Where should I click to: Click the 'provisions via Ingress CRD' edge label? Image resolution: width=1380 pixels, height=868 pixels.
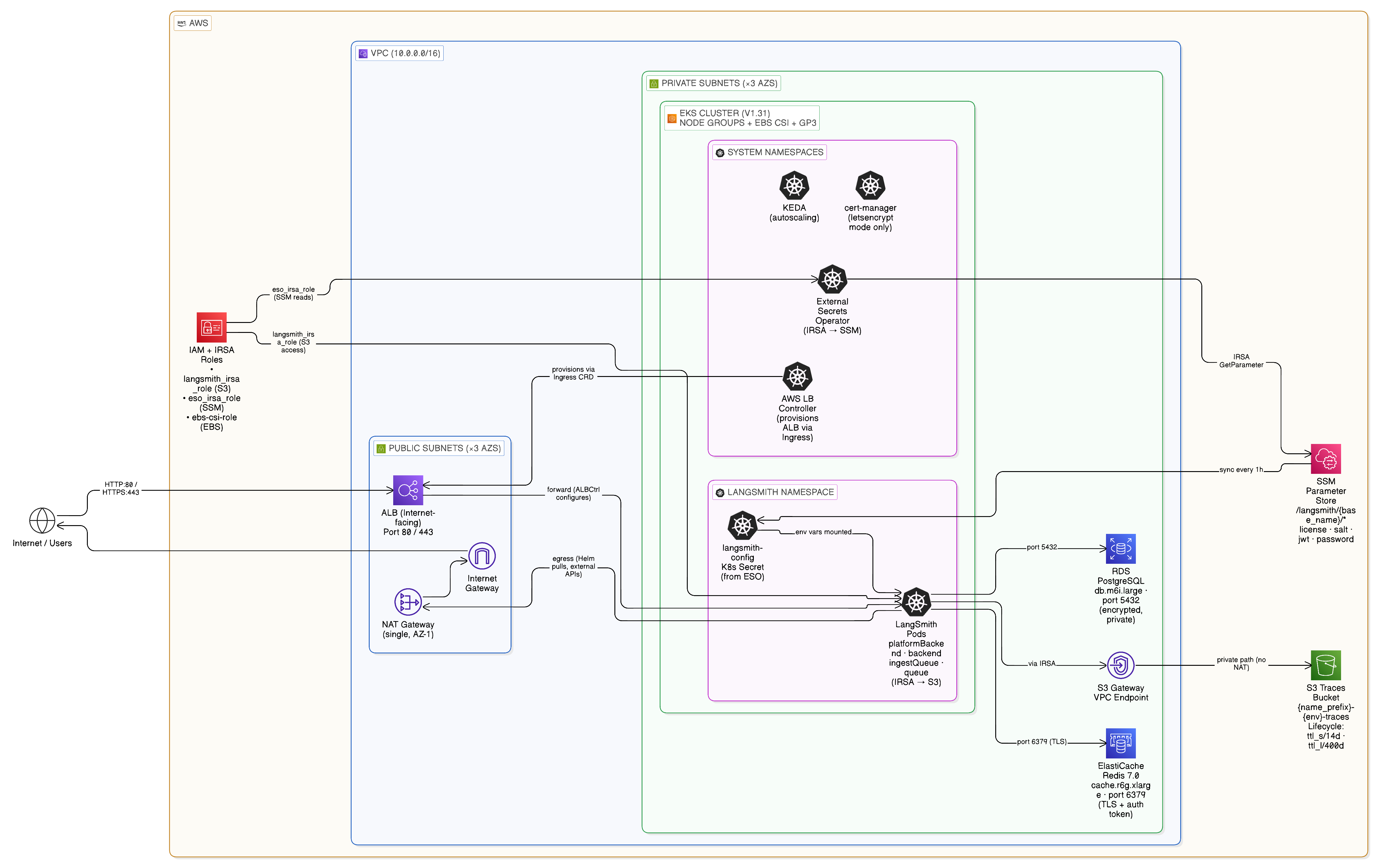[x=574, y=373]
